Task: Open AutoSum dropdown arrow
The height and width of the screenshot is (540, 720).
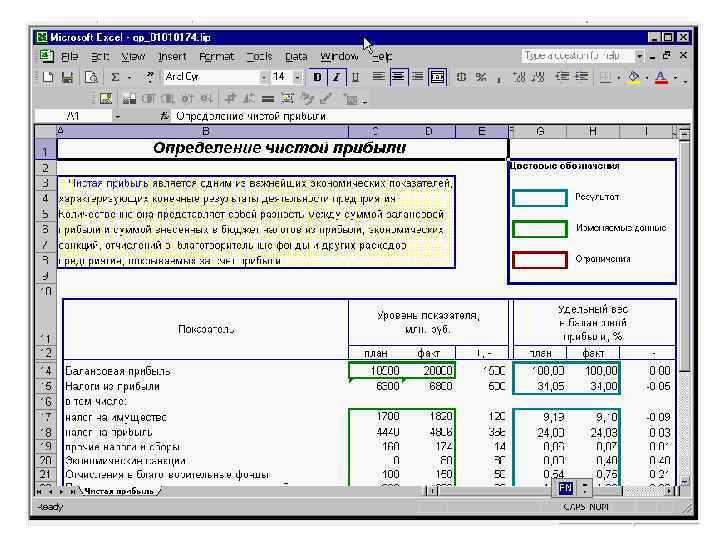Action: (129, 78)
